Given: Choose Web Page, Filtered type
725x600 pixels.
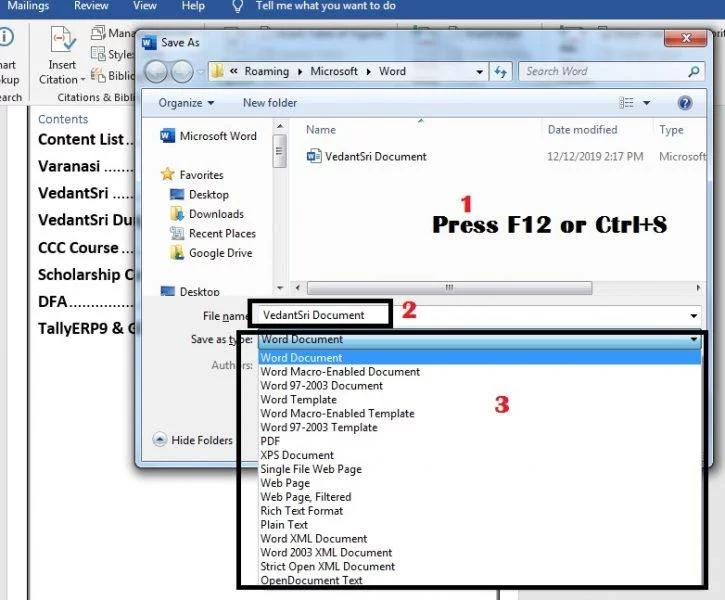Looking at the screenshot, I should point(479,497).
